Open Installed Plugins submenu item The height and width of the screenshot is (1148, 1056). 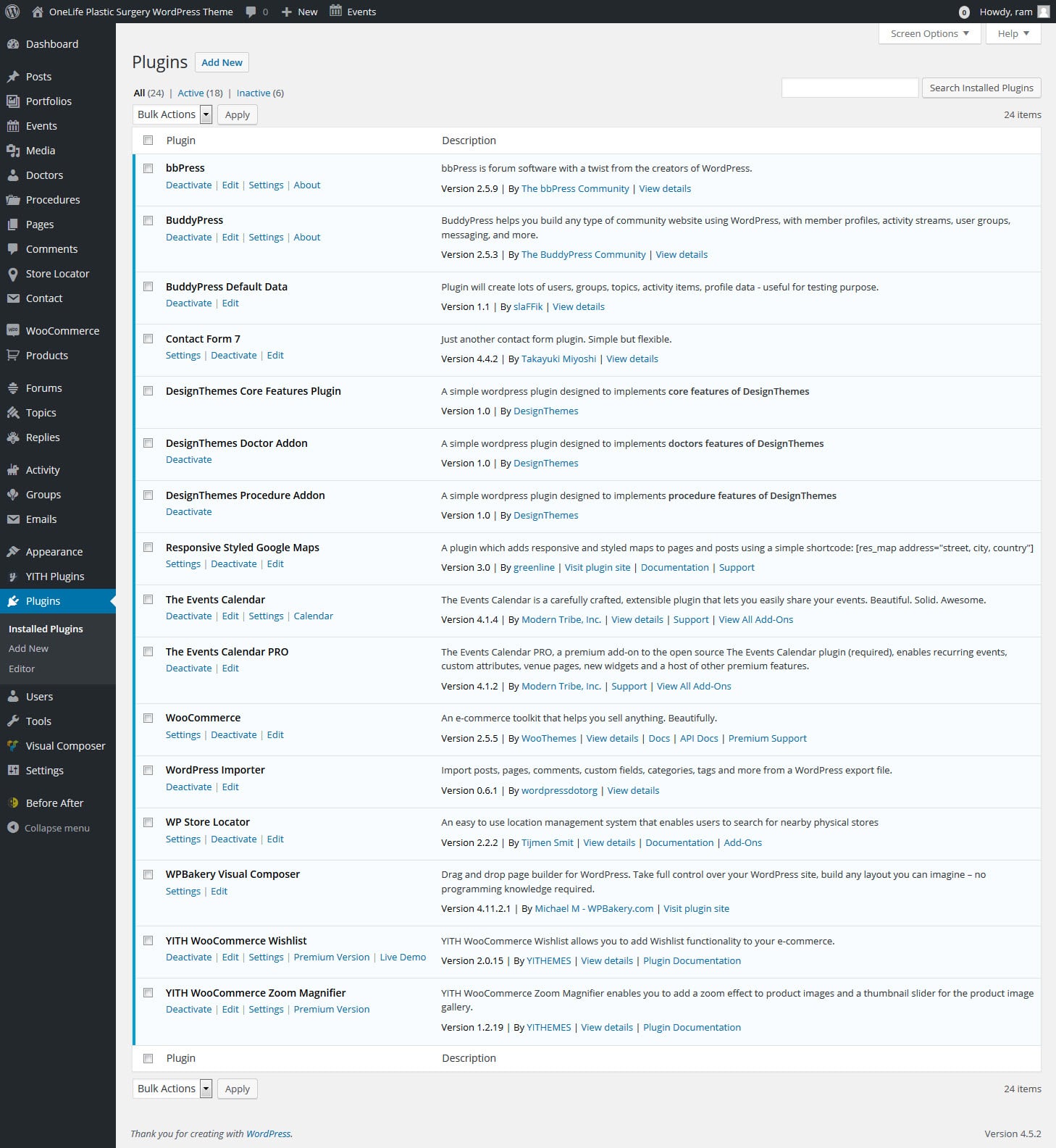(46, 629)
